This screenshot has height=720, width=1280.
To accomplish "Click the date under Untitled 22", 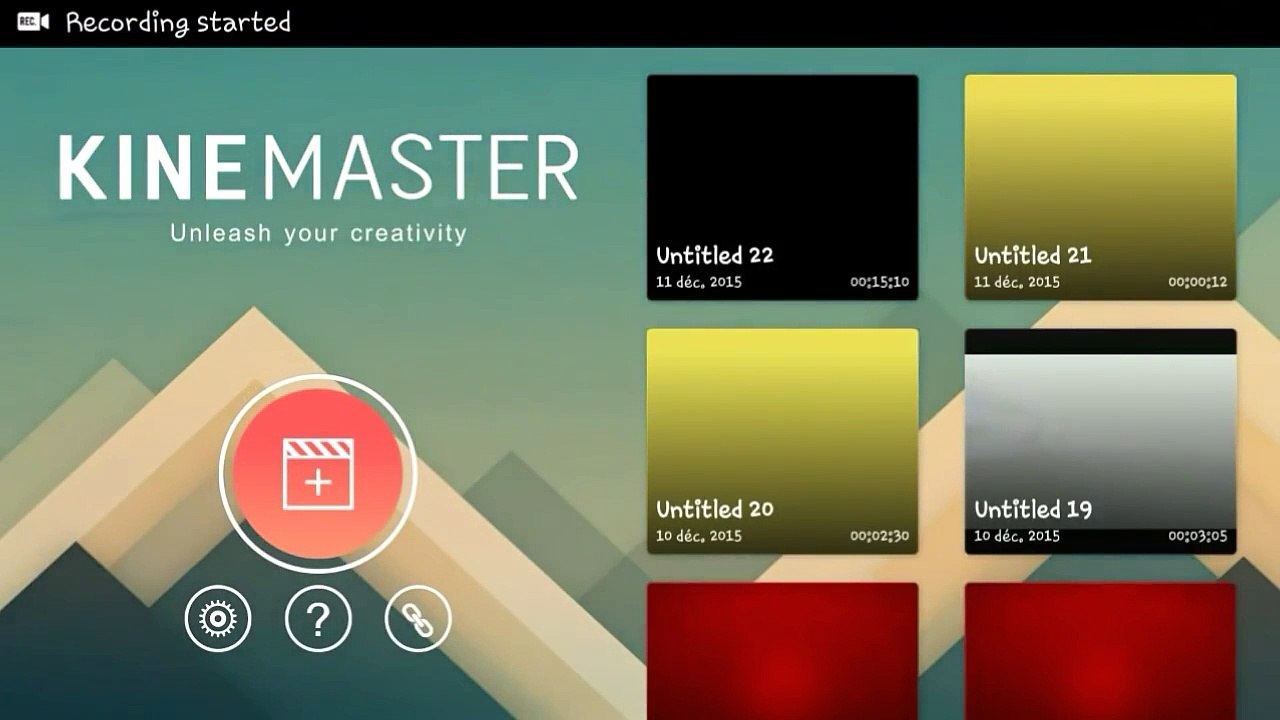I will [x=699, y=282].
